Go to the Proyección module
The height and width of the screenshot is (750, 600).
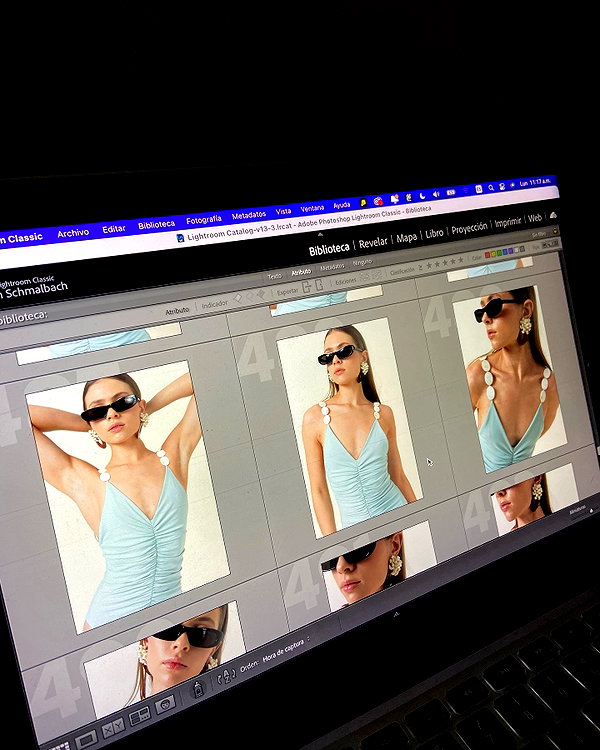pos(469,229)
